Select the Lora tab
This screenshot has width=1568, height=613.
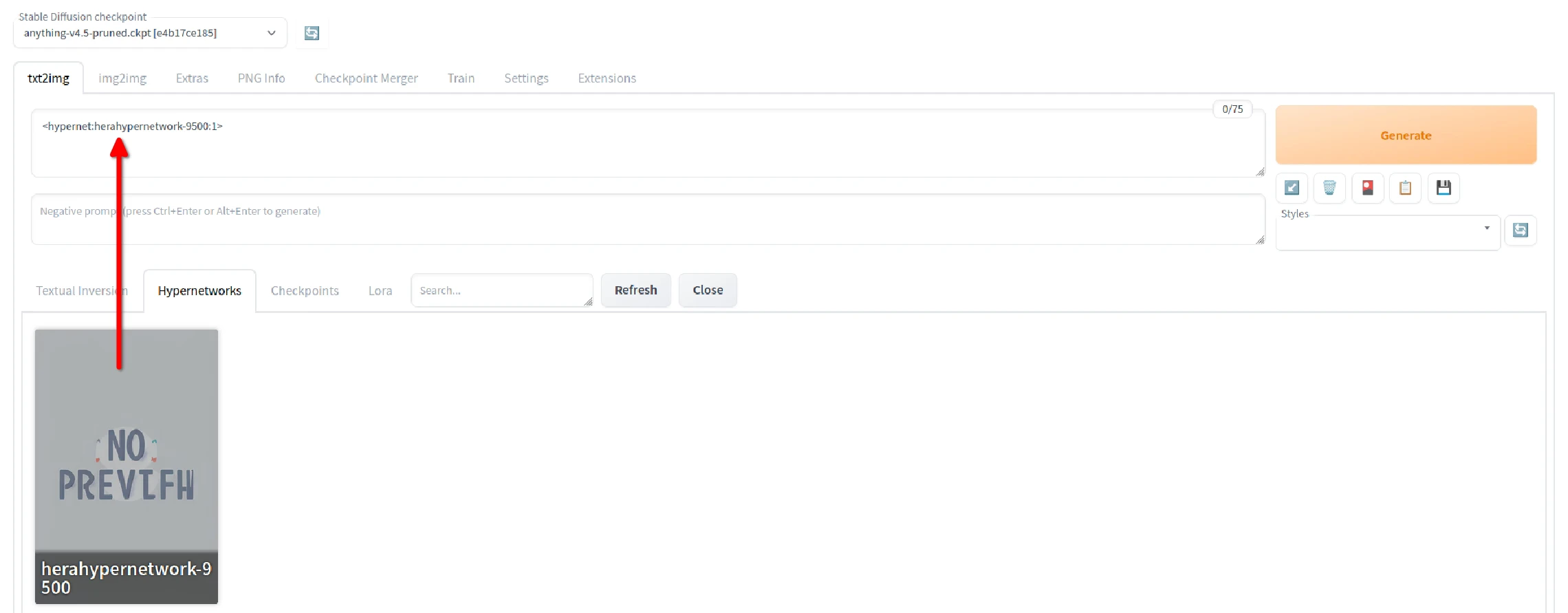[x=380, y=291]
